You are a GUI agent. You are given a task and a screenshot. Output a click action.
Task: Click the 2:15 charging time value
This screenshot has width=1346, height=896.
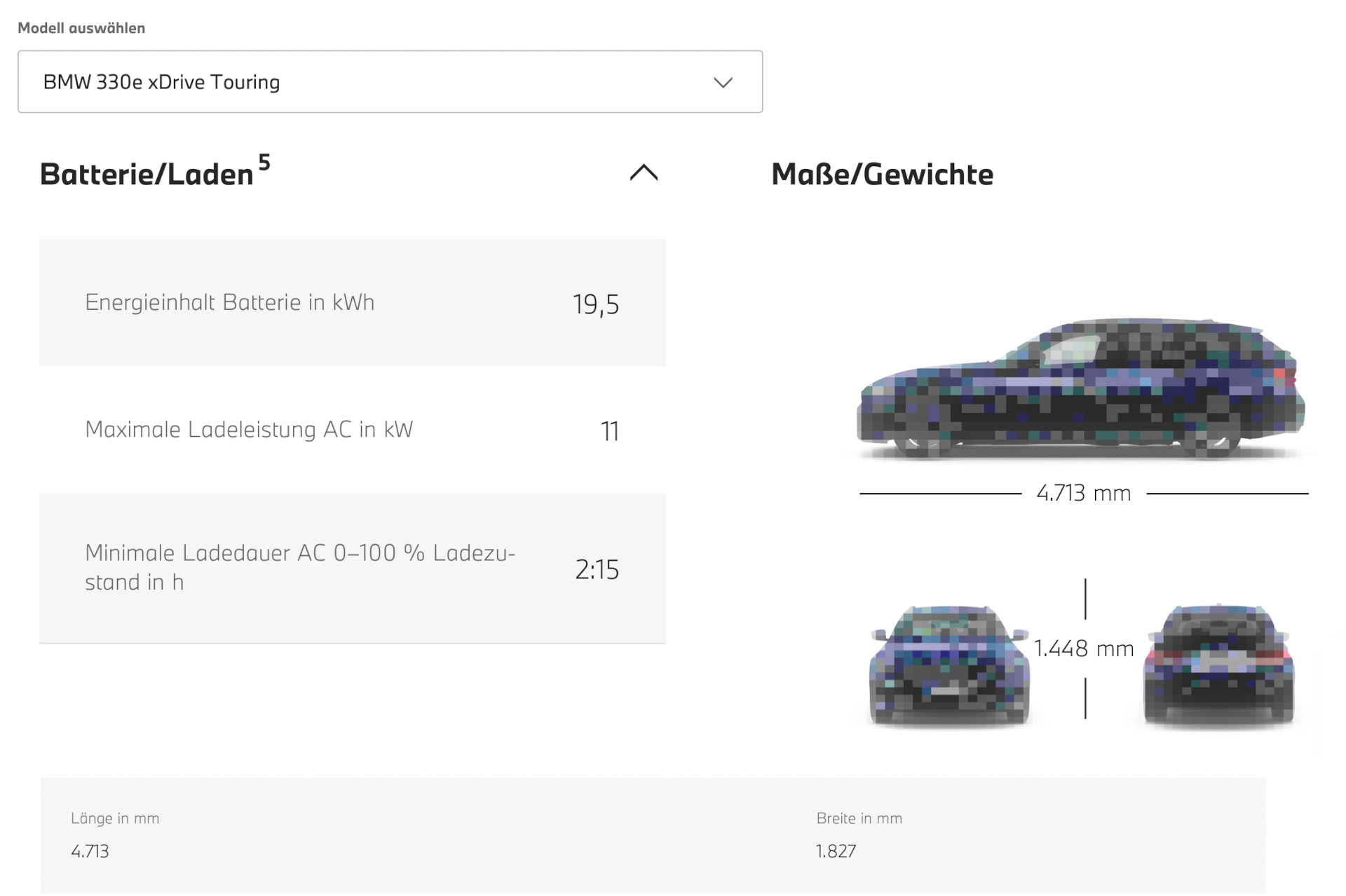pyautogui.click(x=597, y=569)
